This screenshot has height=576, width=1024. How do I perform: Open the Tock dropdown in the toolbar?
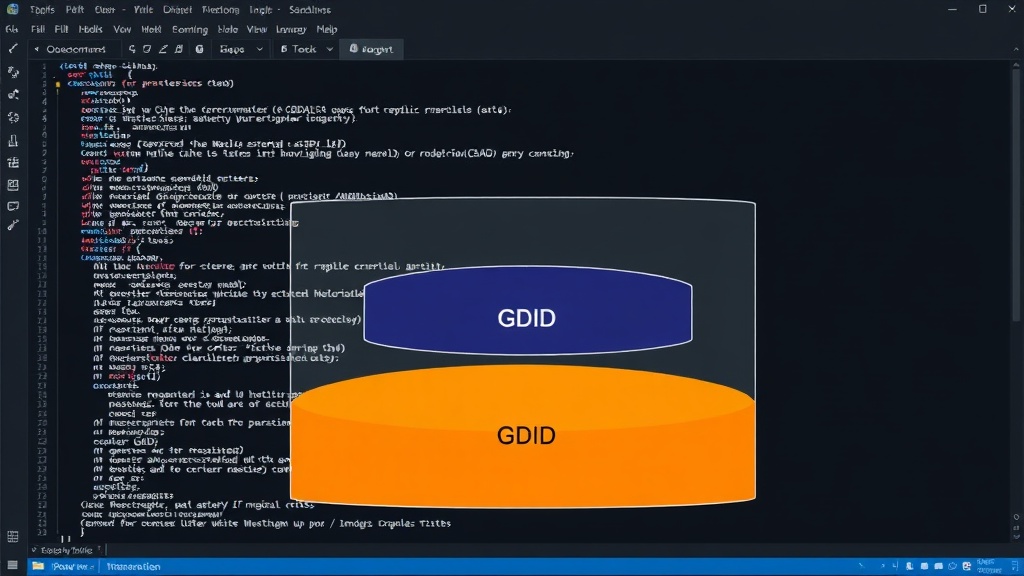[x=306, y=49]
